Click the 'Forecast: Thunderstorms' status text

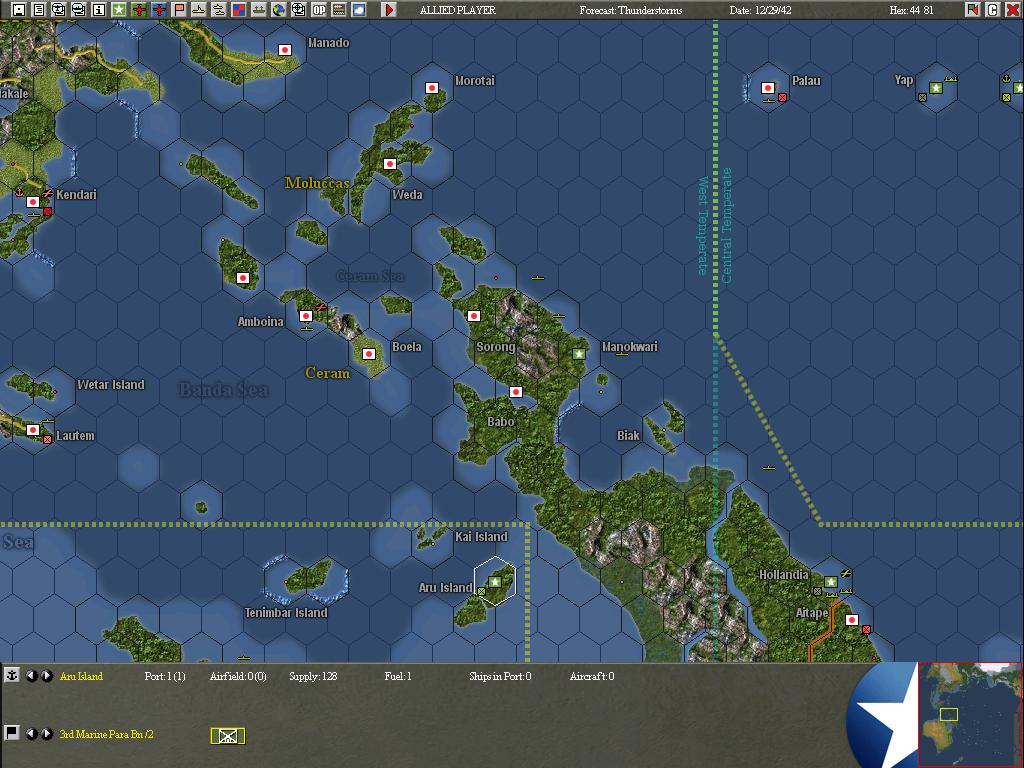(x=631, y=10)
